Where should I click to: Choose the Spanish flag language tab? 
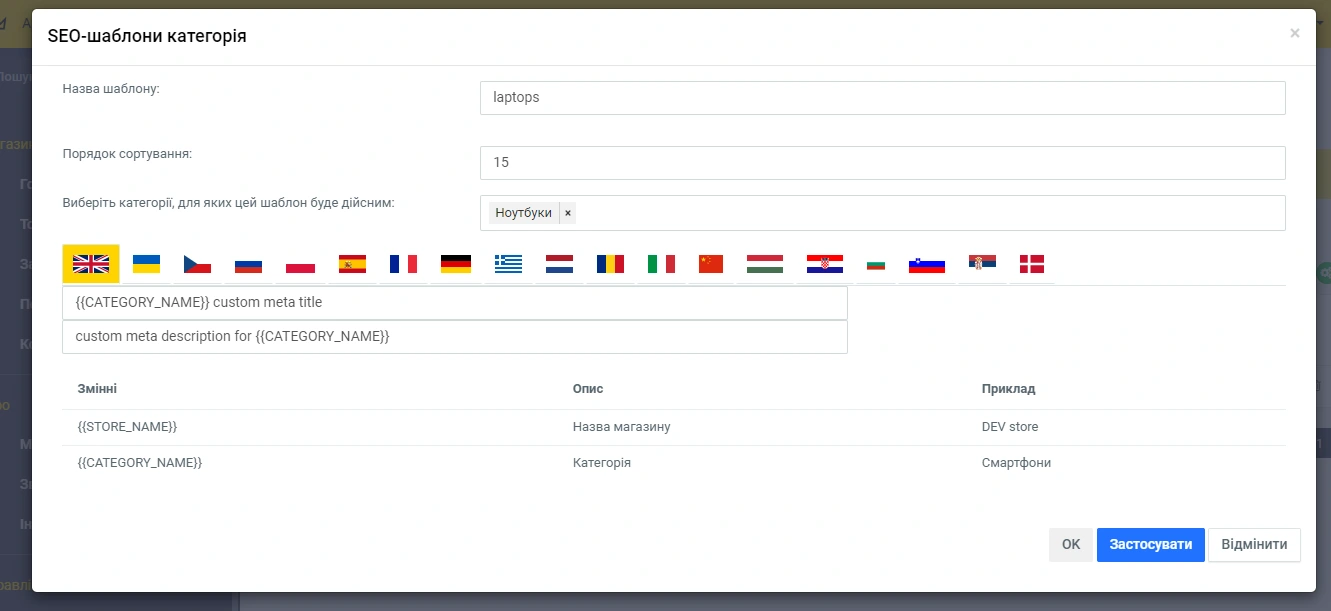[x=352, y=264]
